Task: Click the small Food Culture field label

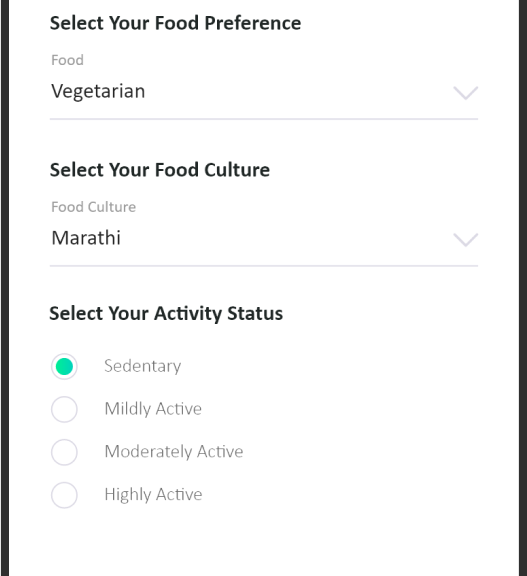Action: click(x=94, y=207)
